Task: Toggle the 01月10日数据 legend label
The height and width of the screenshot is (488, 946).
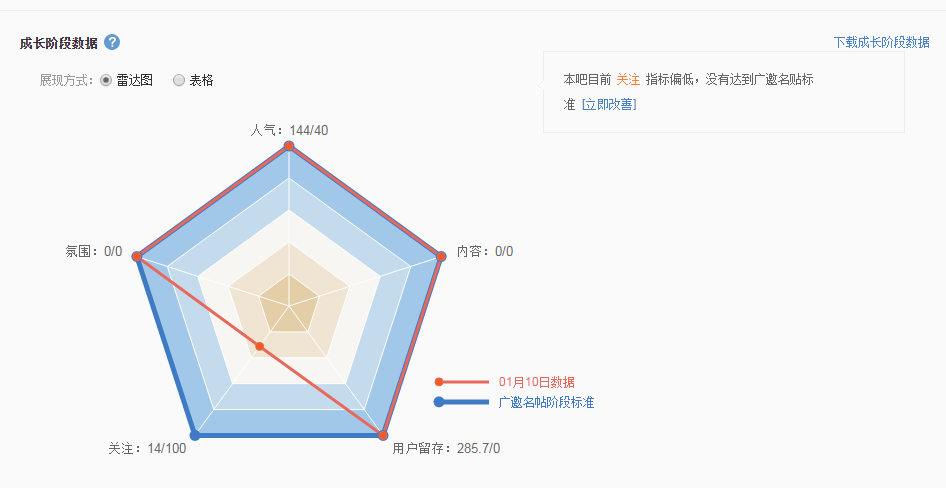Action: [x=536, y=381]
